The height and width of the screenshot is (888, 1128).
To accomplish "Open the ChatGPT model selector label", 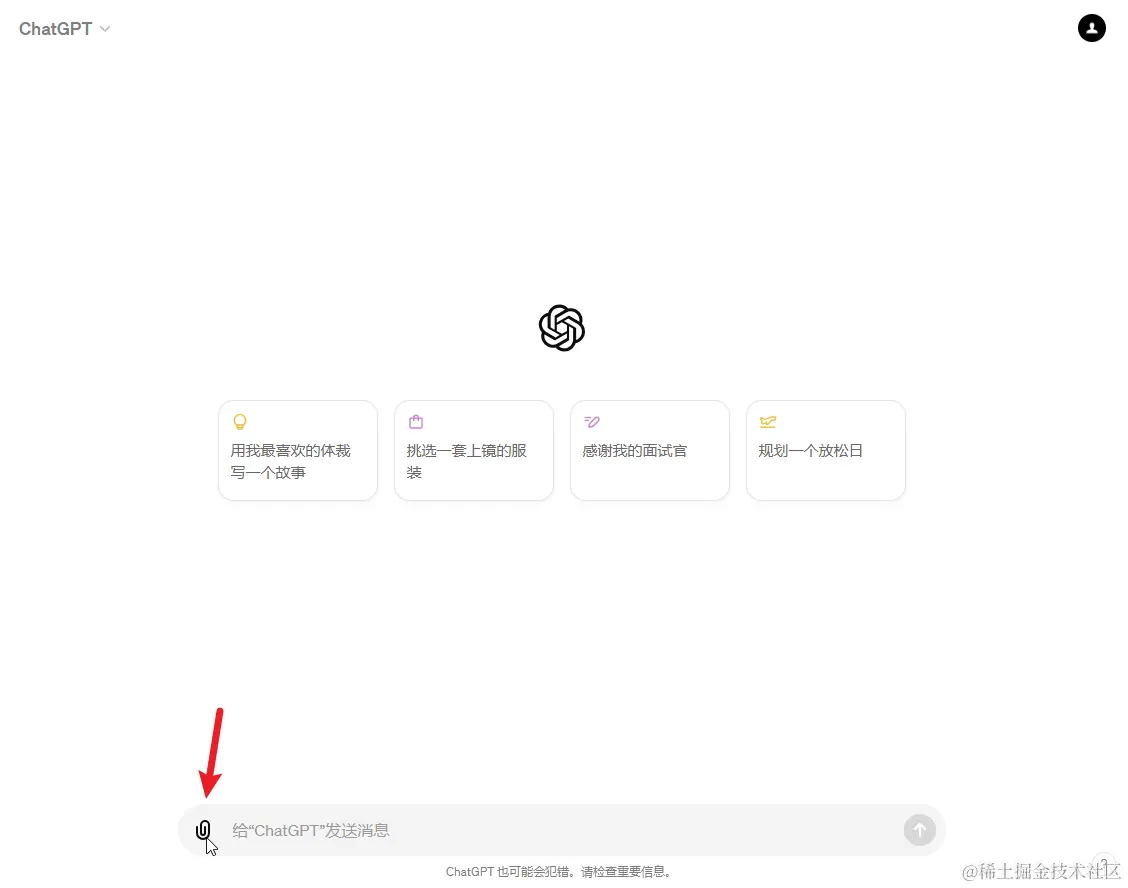I will point(55,29).
